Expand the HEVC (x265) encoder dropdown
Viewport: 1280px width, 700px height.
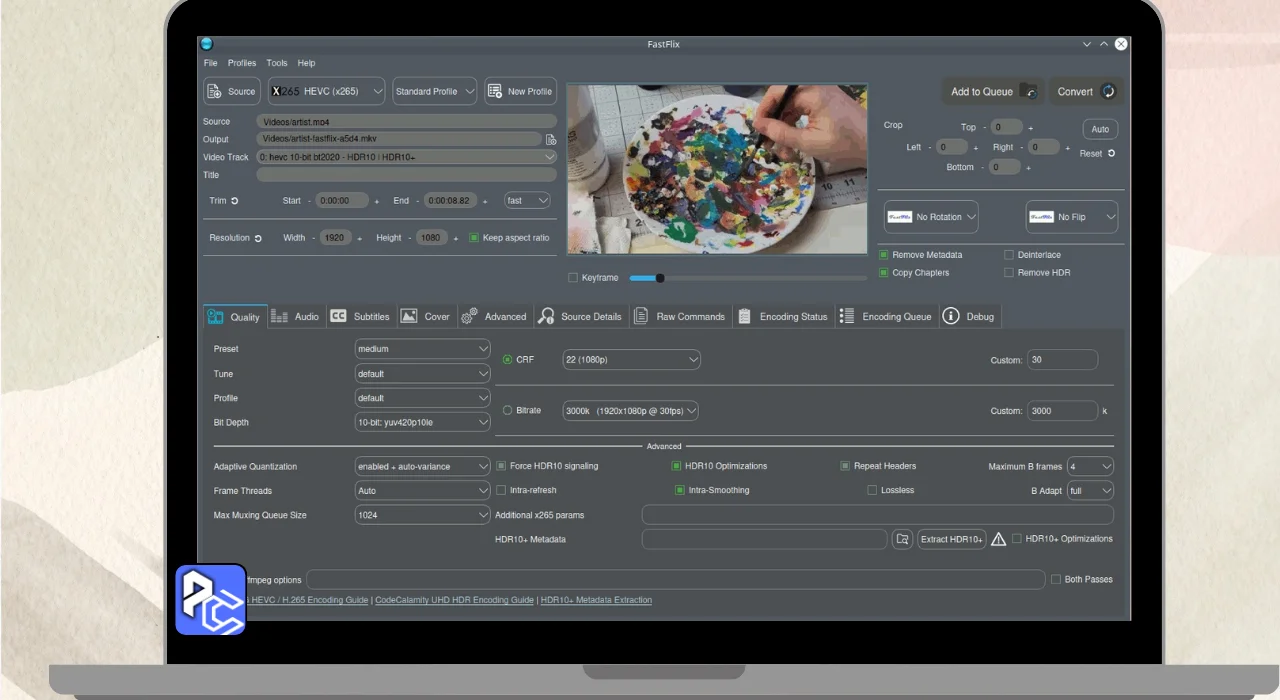pyautogui.click(x=326, y=91)
